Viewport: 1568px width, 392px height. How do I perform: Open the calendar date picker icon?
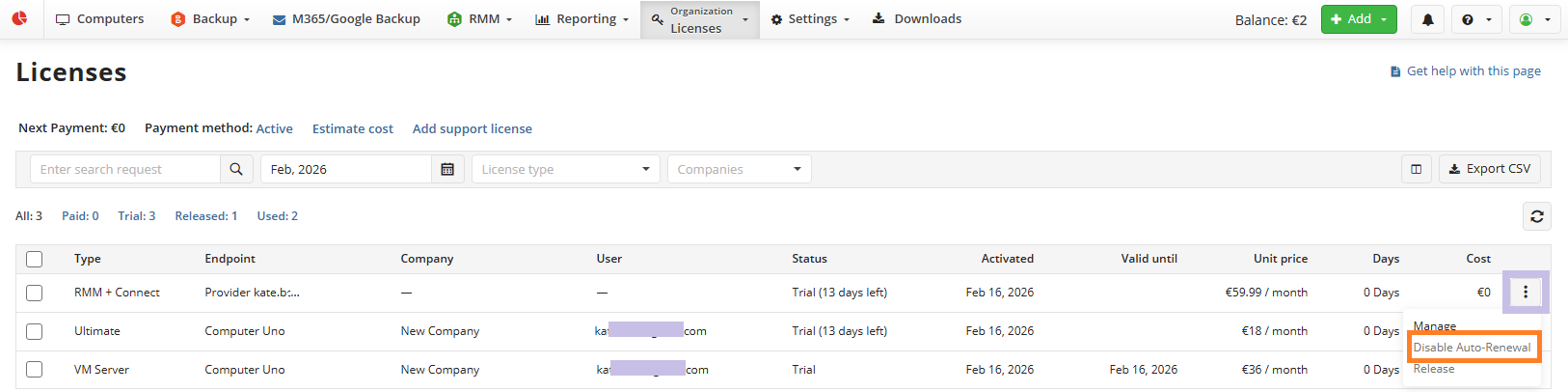coord(447,169)
